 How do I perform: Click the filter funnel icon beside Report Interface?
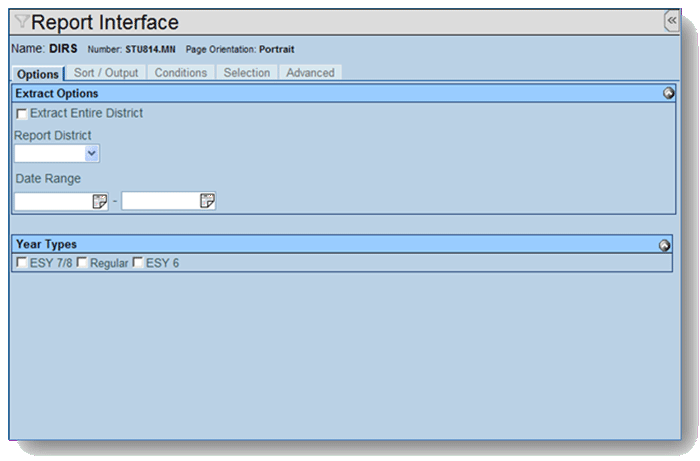point(22,22)
